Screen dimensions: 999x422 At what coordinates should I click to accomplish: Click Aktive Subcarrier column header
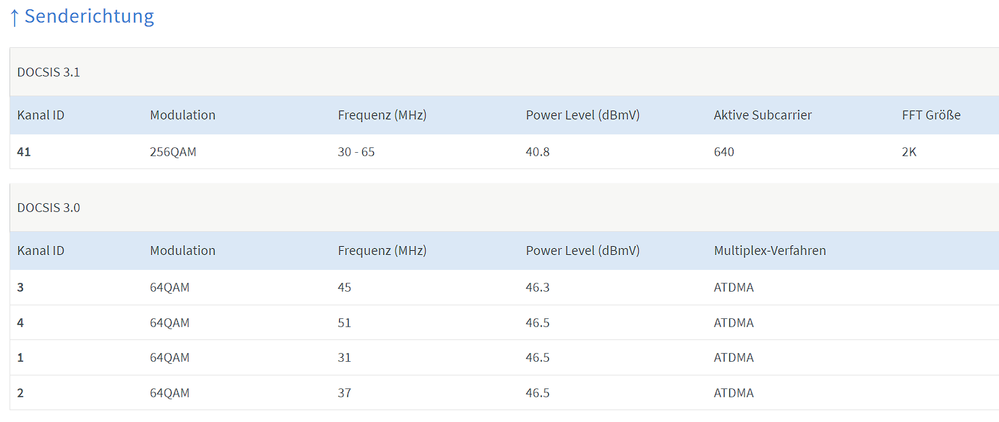(763, 115)
